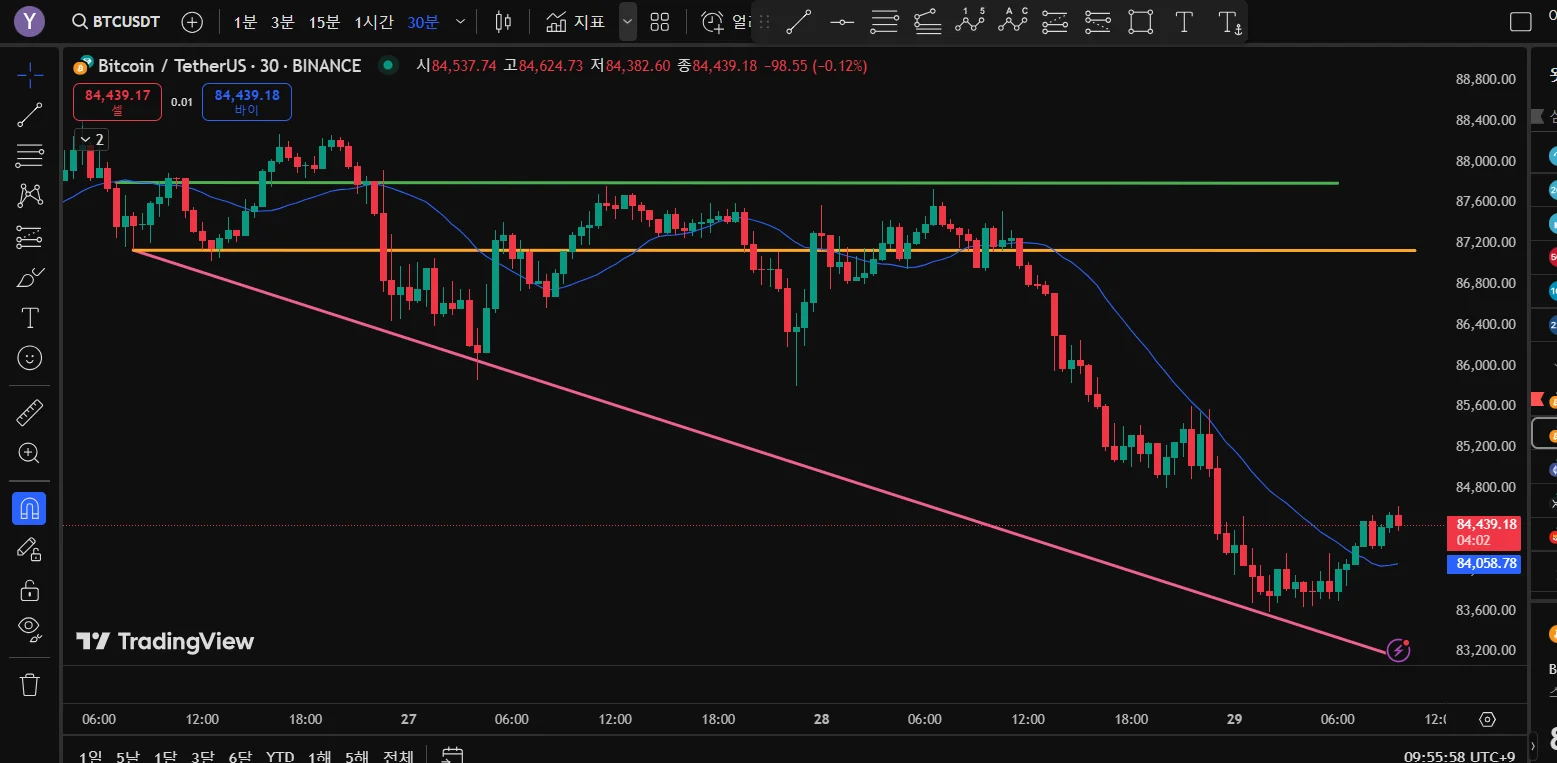Viewport: 1557px width, 763px height.
Task: Click the blue 바이 buy button
Action: (x=247, y=102)
